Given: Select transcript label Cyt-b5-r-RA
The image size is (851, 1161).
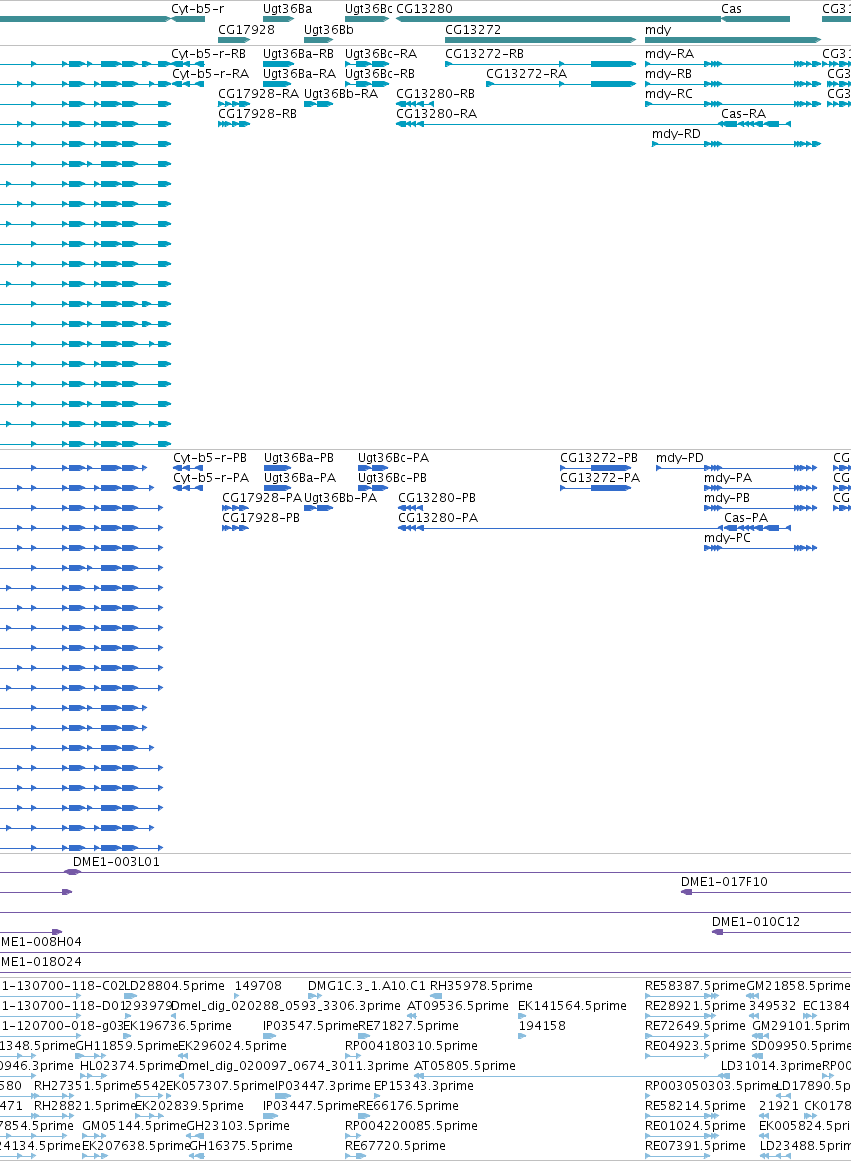Looking at the screenshot, I should point(210,74).
